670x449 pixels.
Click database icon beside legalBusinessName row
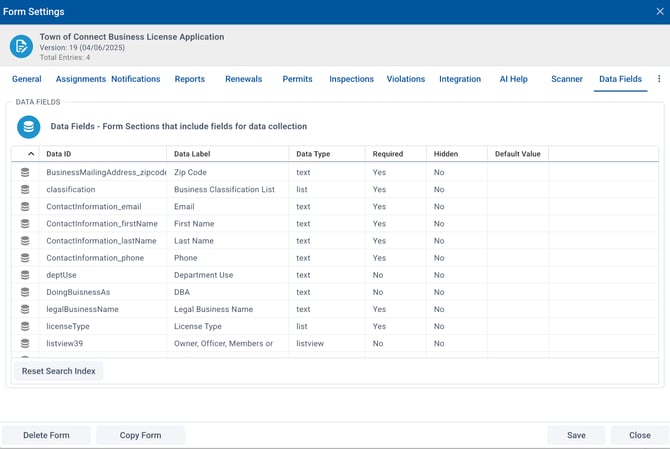click(x=25, y=309)
